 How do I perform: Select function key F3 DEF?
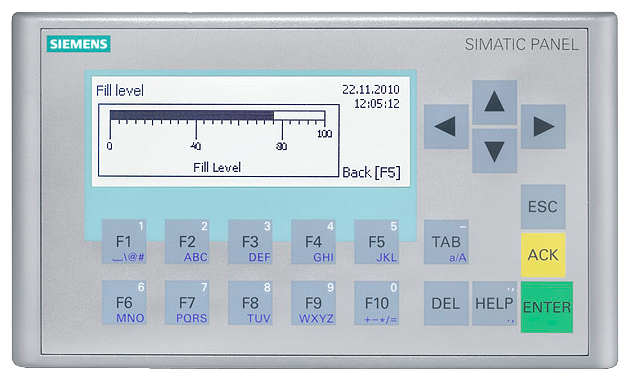[250, 242]
